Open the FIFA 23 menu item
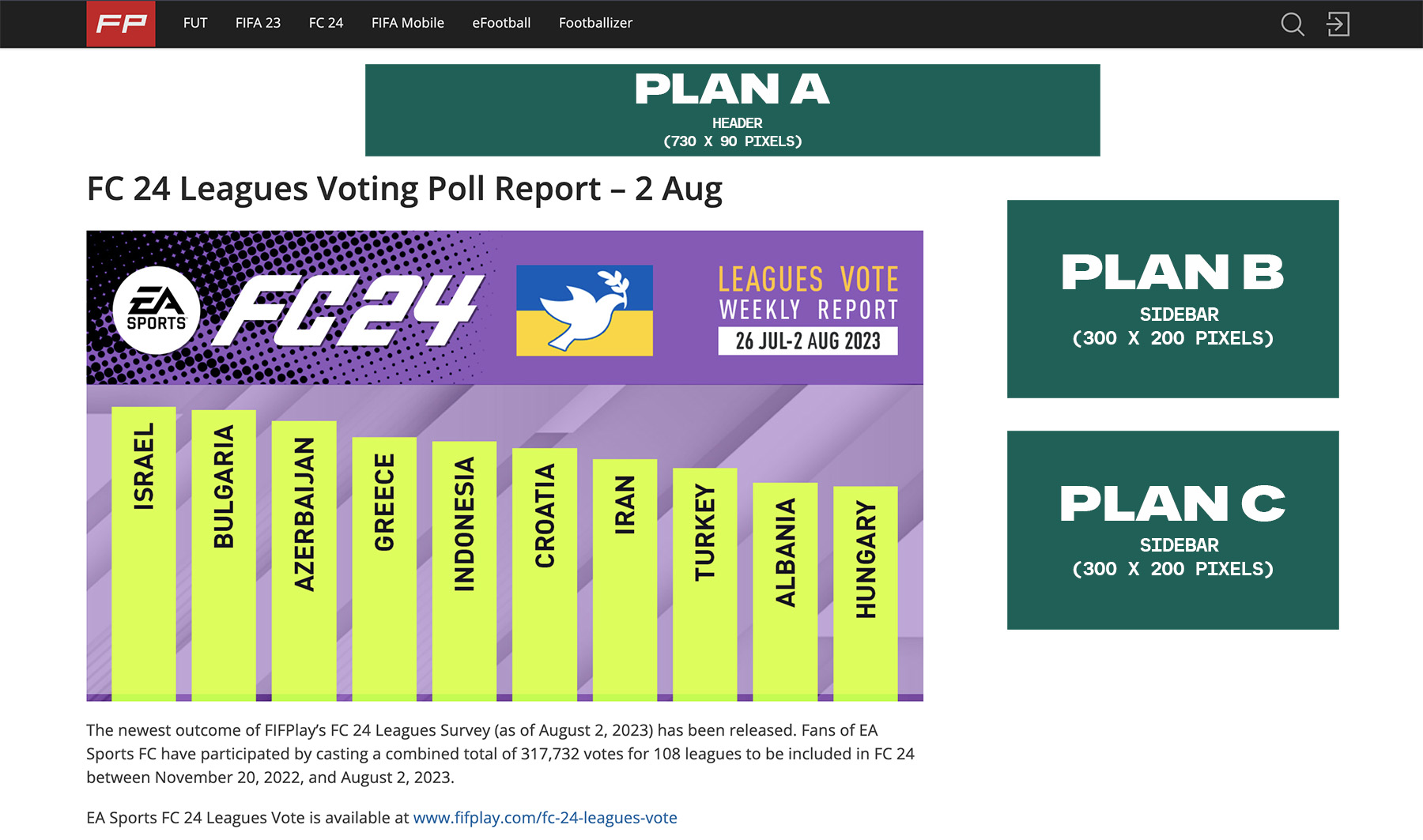The height and width of the screenshot is (840, 1423). 258,23
